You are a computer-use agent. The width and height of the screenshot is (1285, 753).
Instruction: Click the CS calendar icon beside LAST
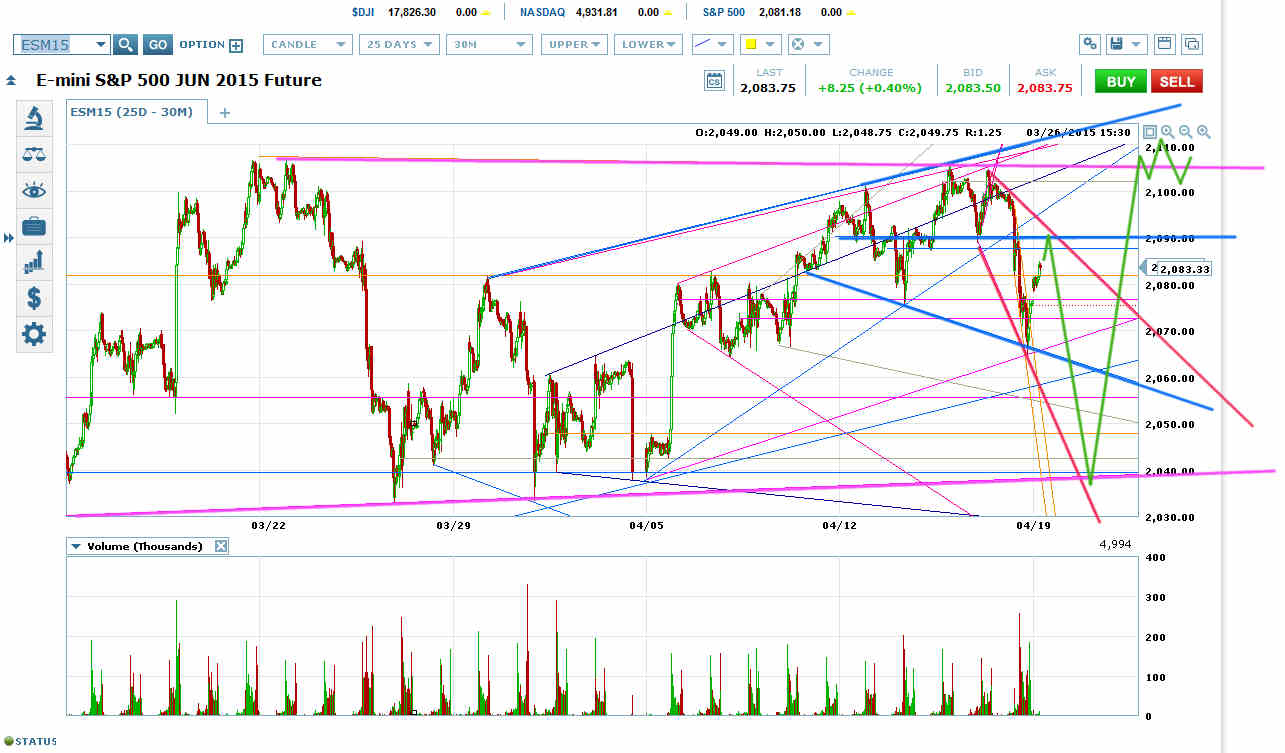point(714,81)
